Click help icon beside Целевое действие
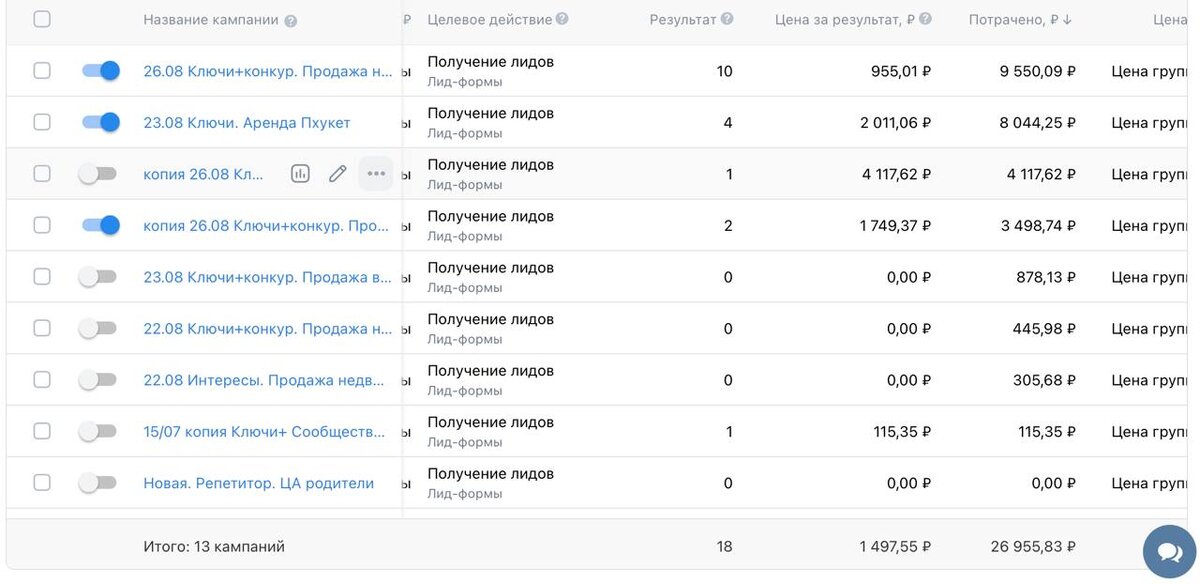This screenshot has width=1200, height=584. coord(562,19)
